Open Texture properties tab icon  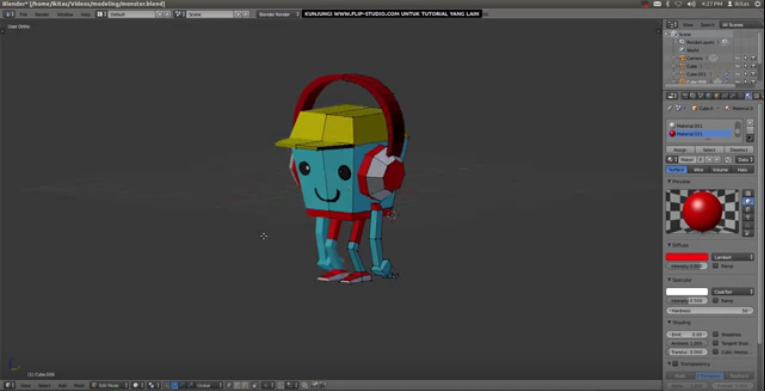(757, 96)
